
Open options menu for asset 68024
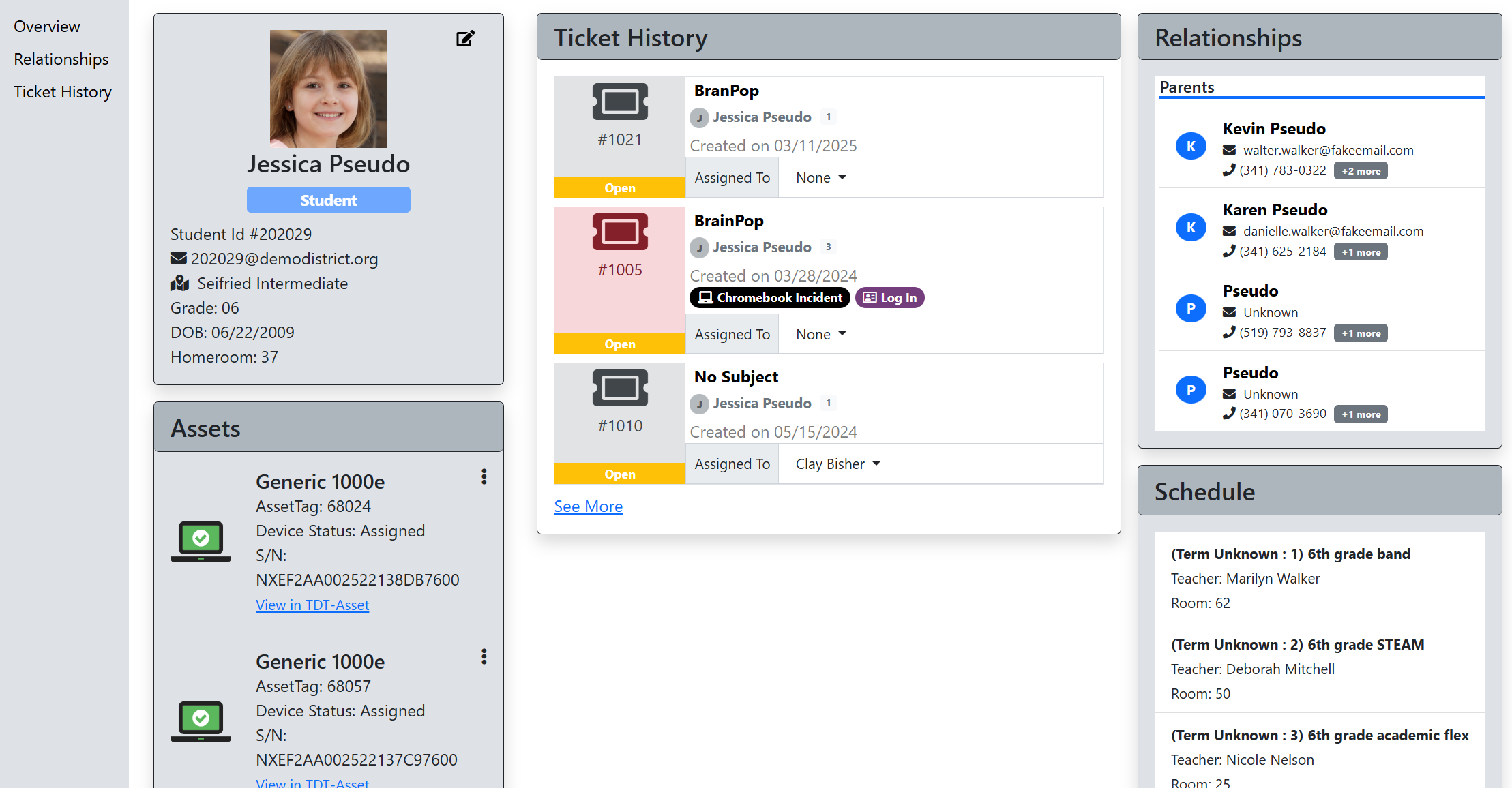pyautogui.click(x=484, y=476)
